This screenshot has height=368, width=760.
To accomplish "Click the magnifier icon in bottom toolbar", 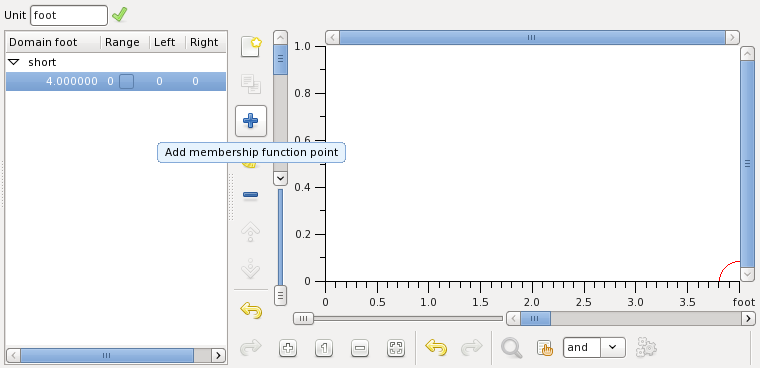I will tap(511, 347).
